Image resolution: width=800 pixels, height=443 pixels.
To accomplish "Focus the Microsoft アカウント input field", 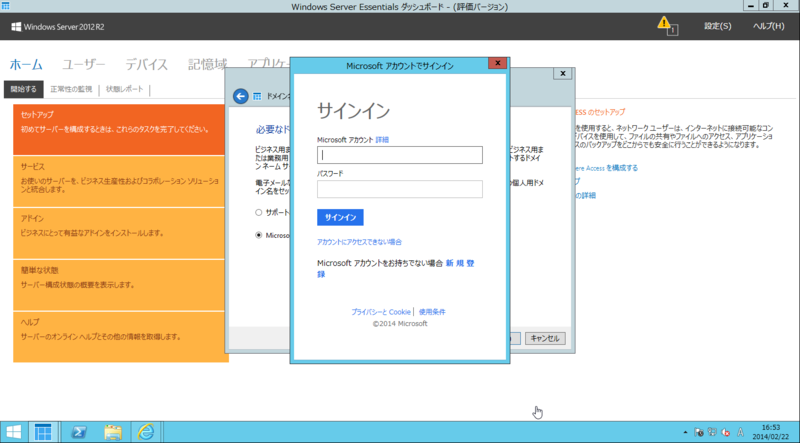I will pos(399,155).
